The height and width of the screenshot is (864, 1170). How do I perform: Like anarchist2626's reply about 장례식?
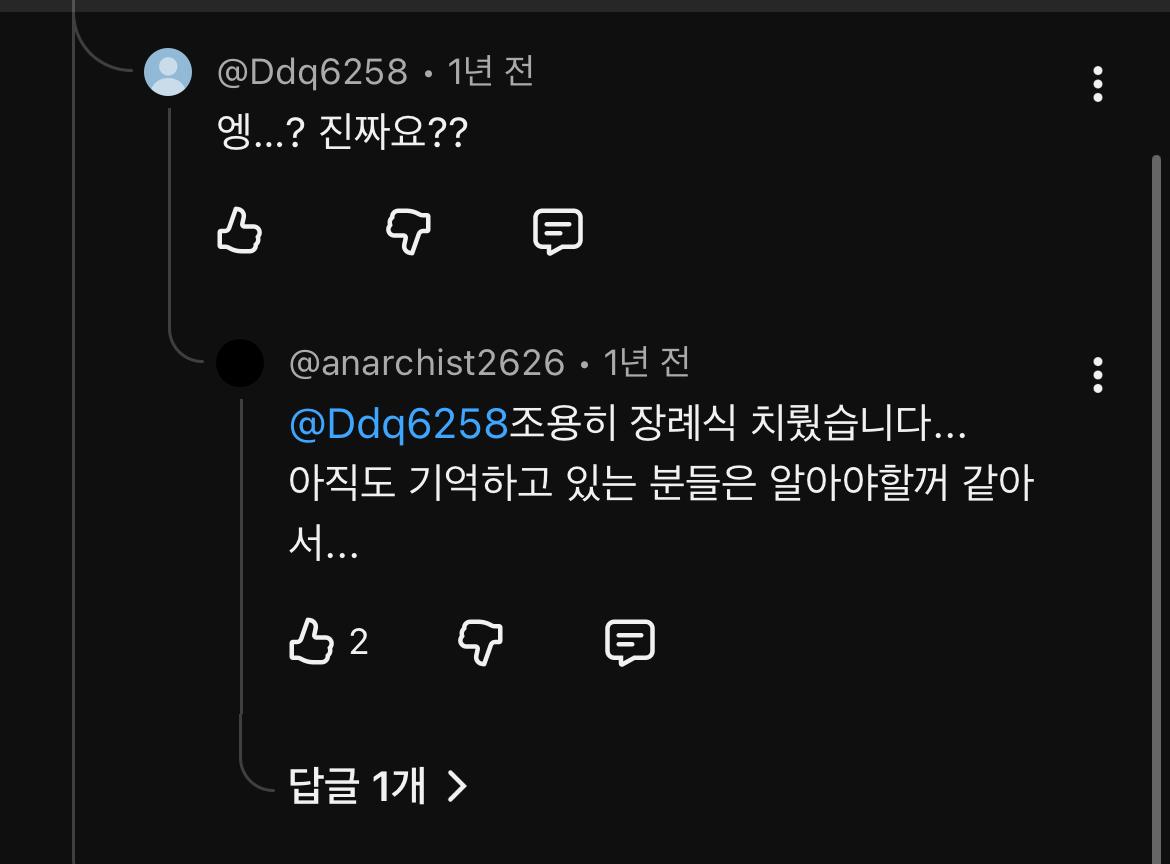pyautogui.click(x=311, y=642)
